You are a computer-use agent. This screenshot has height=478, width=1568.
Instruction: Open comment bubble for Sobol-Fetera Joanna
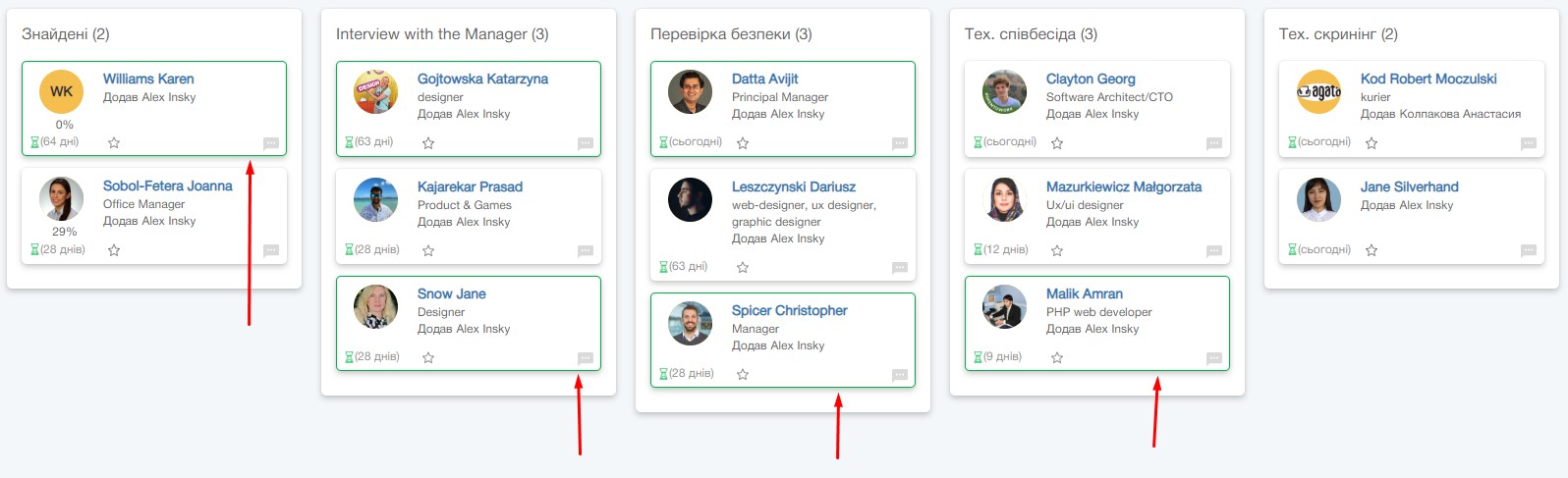pyautogui.click(x=271, y=250)
